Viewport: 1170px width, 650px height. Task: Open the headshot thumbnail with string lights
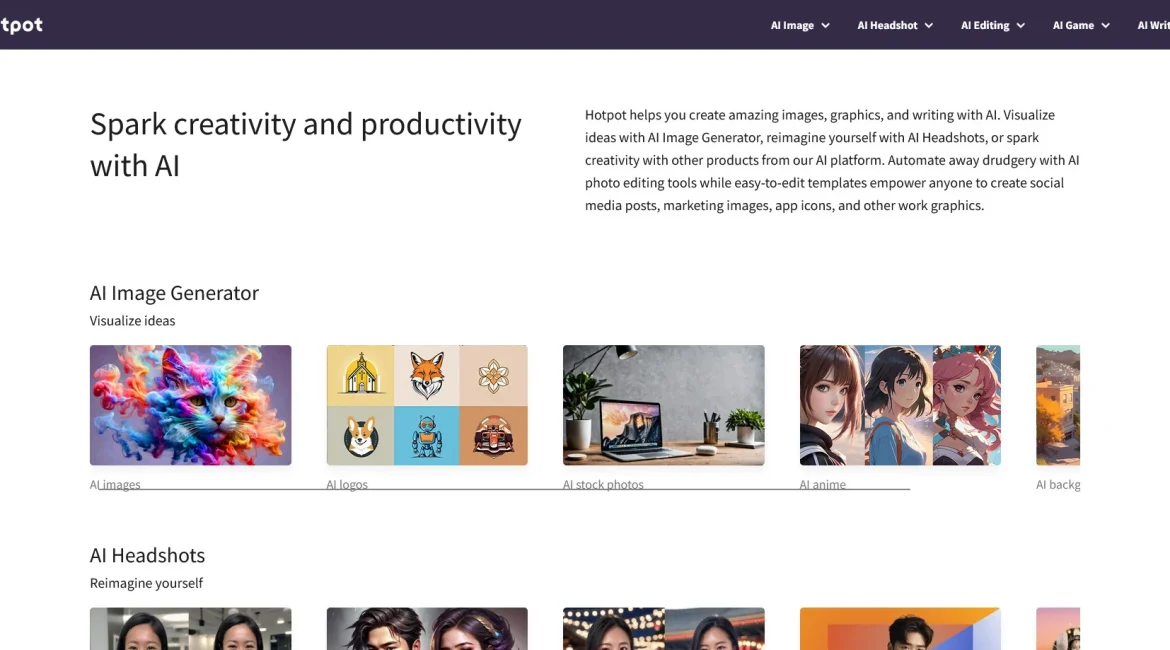(x=663, y=628)
